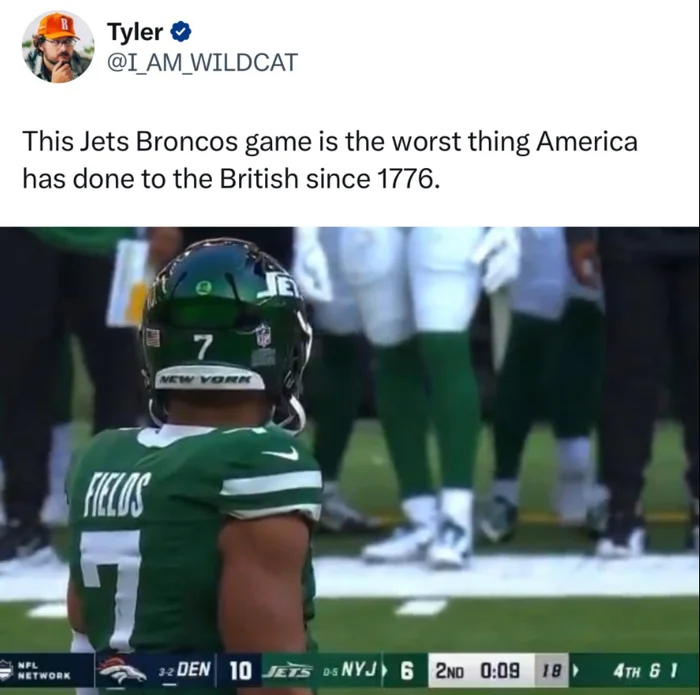
Task: Open Tyler's profile avatar picture
Action: click(58, 47)
